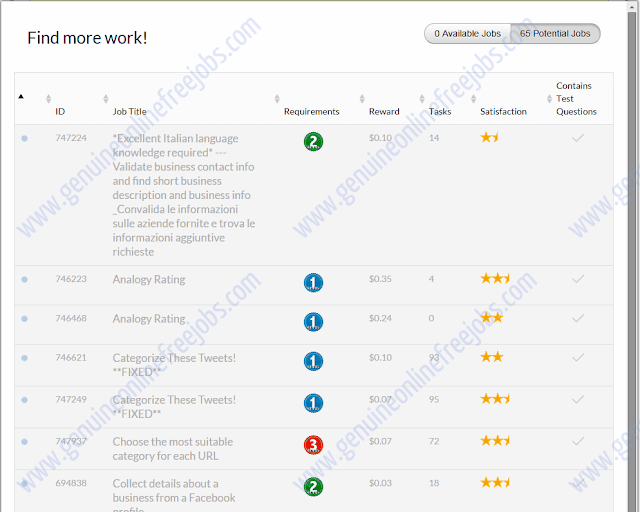
Task: Click job ID 694838
Action: pos(71,483)
